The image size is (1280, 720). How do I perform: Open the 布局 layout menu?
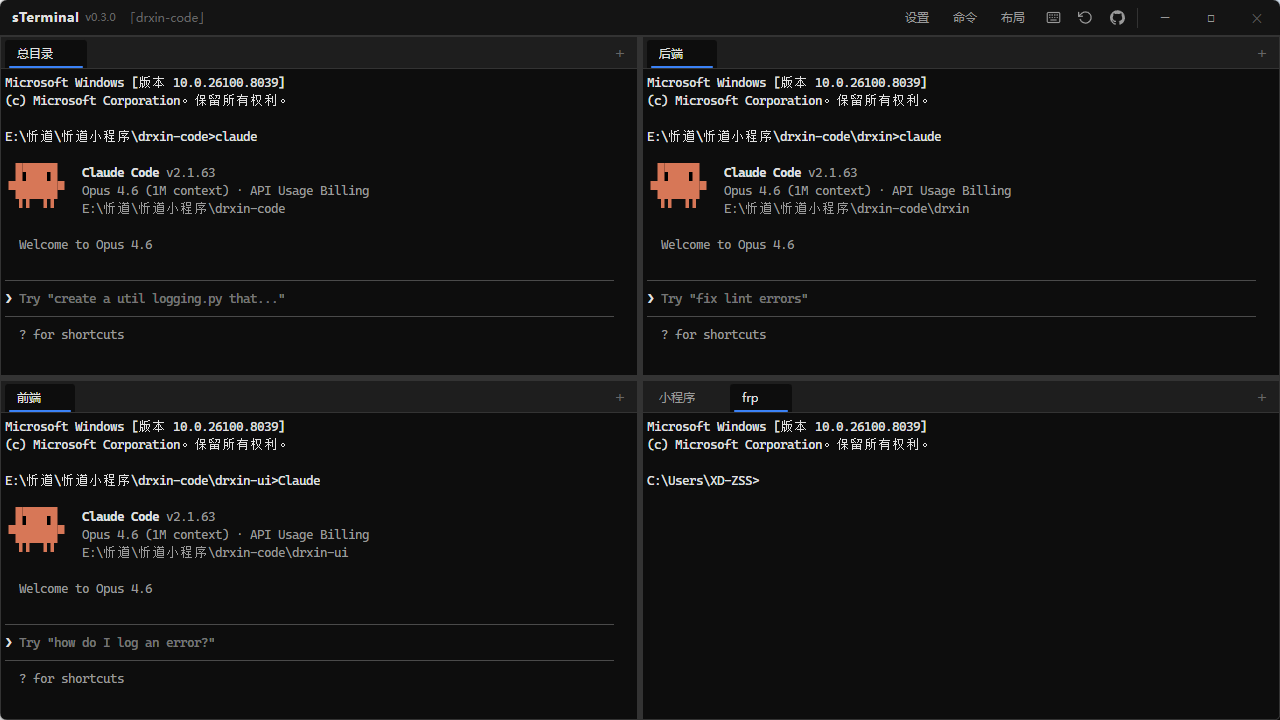[x=1013, y=18]
